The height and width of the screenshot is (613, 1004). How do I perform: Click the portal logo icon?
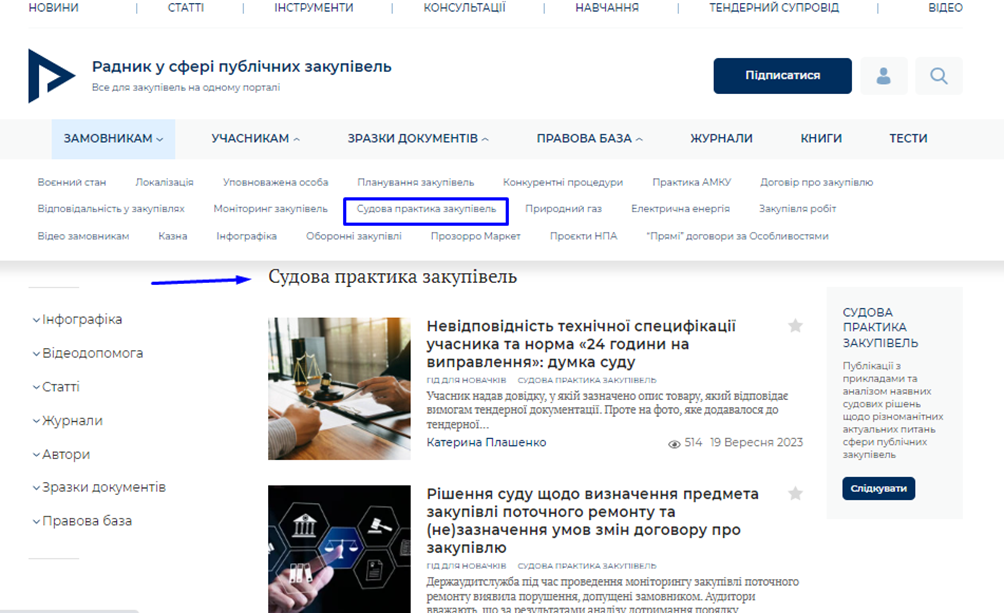pos(50,76)
